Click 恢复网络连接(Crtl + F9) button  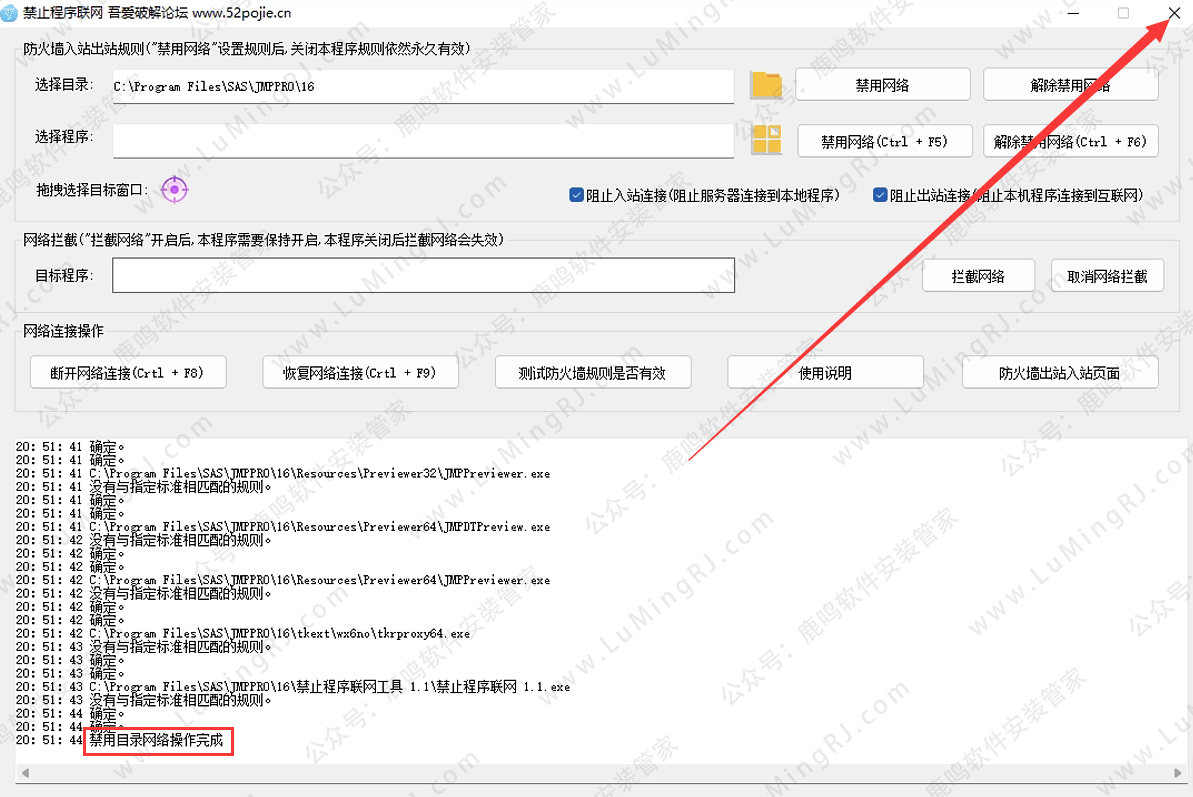tap(361, 373)
